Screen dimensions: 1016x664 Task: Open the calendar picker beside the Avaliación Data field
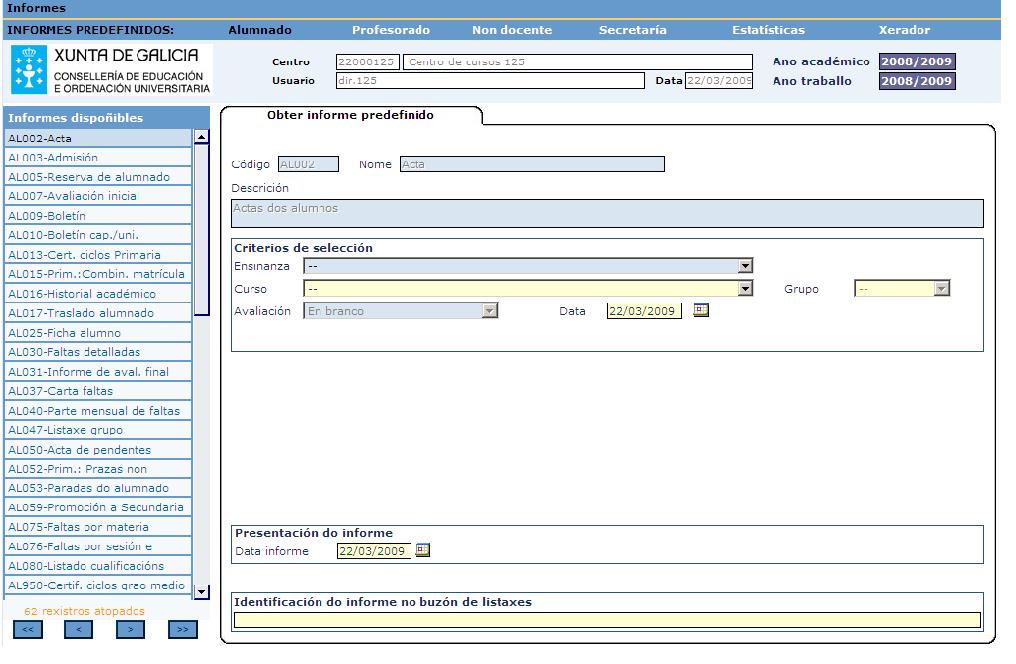700,311
